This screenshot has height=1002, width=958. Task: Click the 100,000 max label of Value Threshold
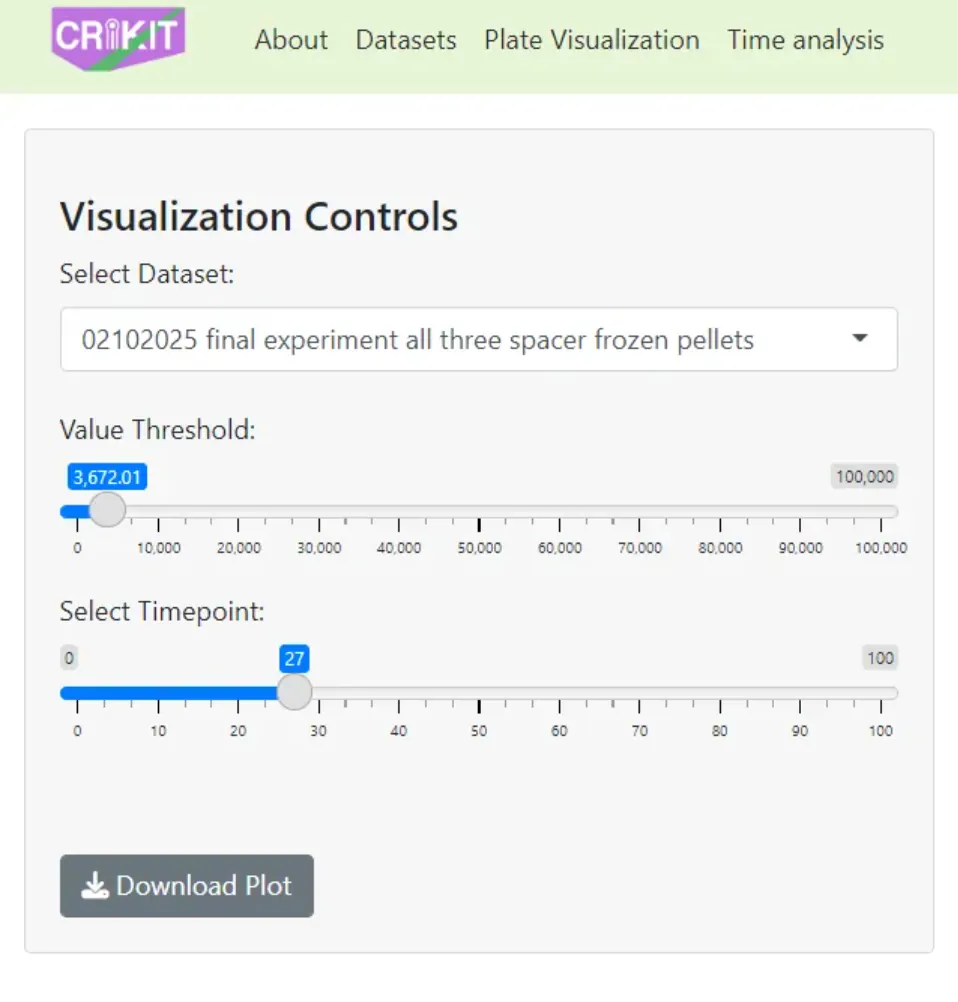[864, 477]
